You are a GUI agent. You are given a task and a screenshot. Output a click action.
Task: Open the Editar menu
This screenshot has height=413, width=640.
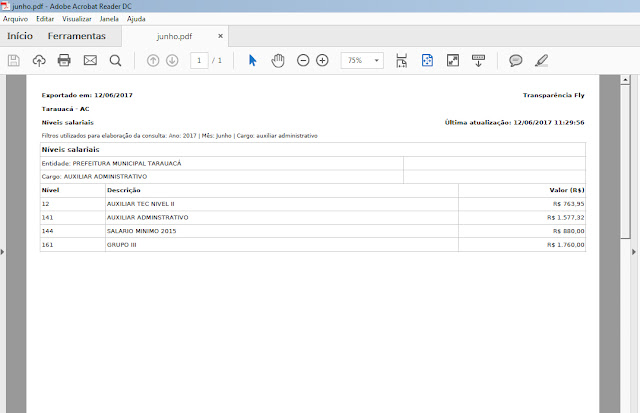[45, 19]
